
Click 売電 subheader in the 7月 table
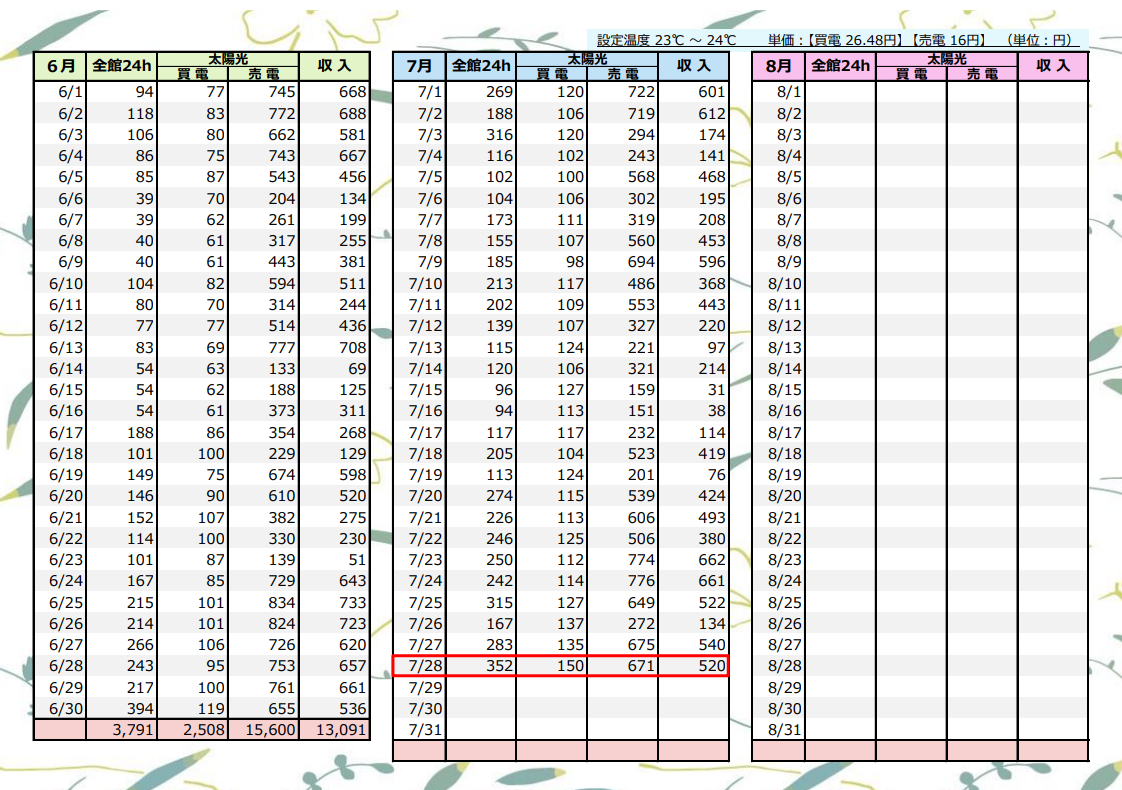click(623, 74)
